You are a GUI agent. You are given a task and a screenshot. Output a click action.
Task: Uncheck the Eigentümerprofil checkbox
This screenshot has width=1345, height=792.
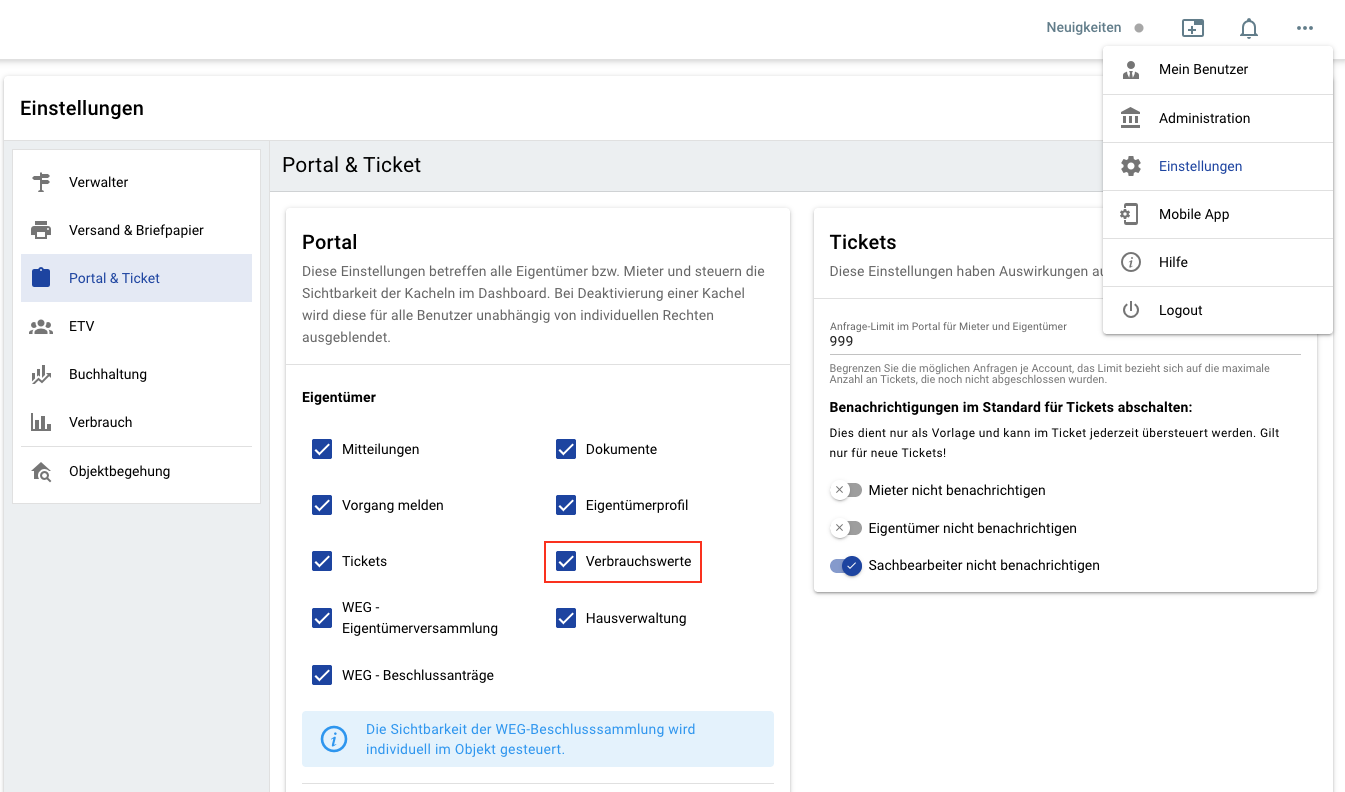coord(566,505)
